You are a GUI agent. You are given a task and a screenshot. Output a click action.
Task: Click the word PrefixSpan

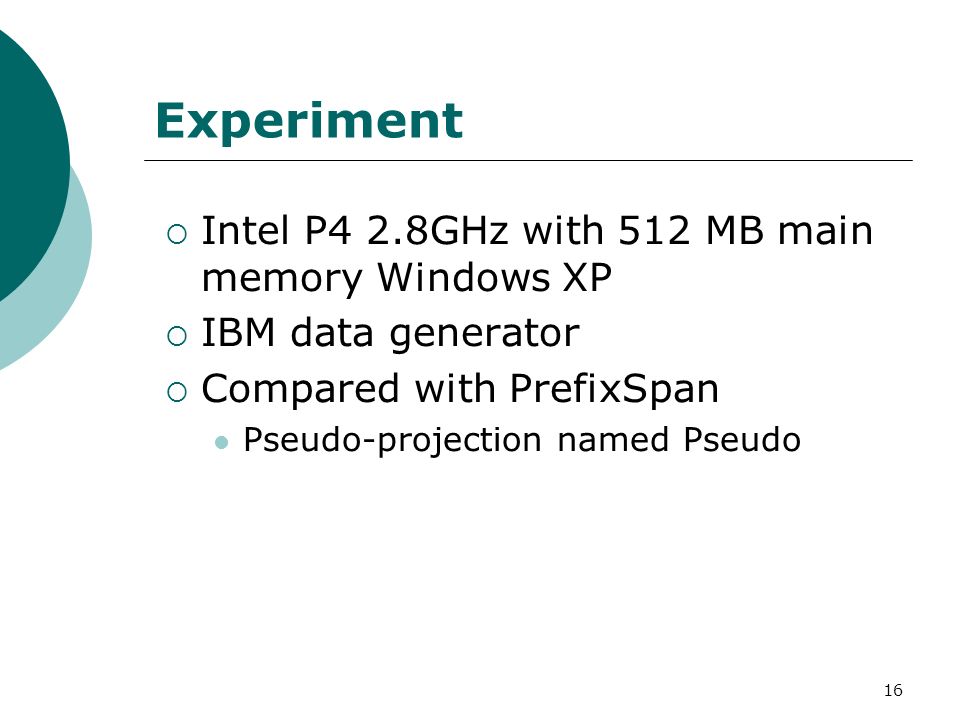click(614, 389)
